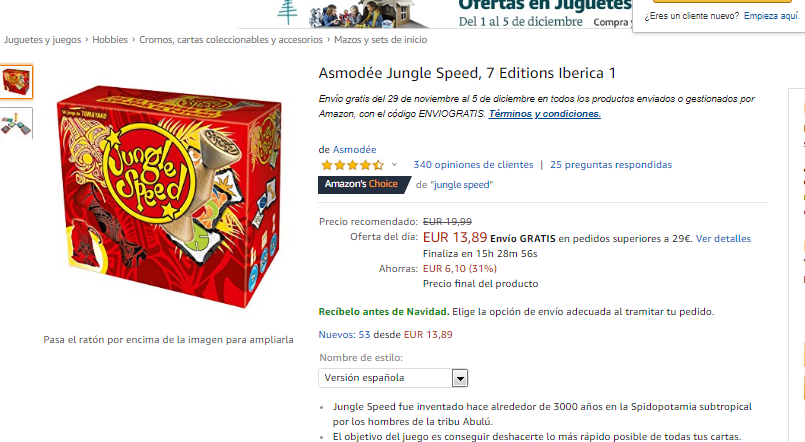
Task: Click the Amazon's Choice badge
Action: (364, 184)
